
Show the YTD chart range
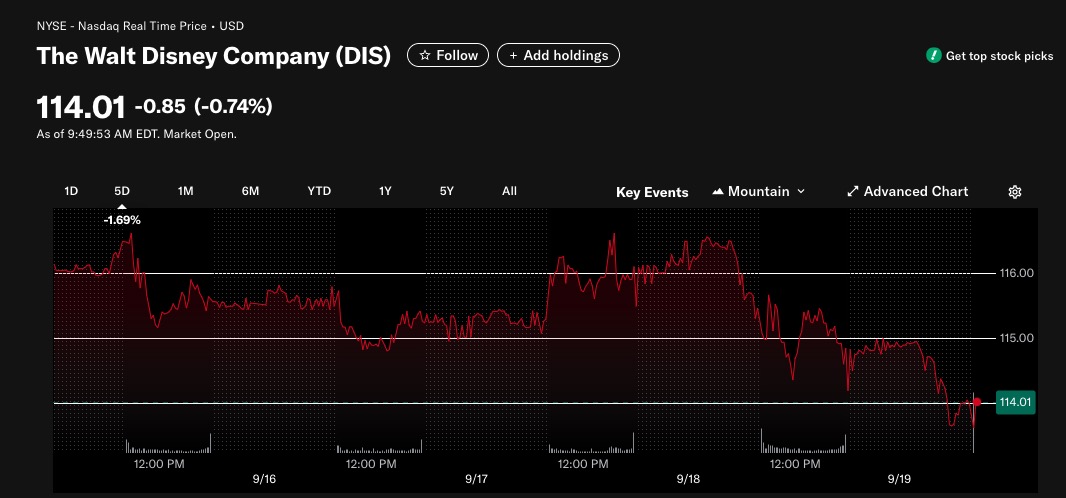pos(319,191)
